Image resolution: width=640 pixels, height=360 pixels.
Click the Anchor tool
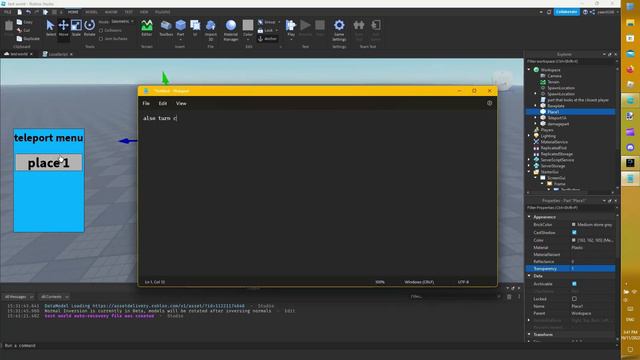coord(267,39)
